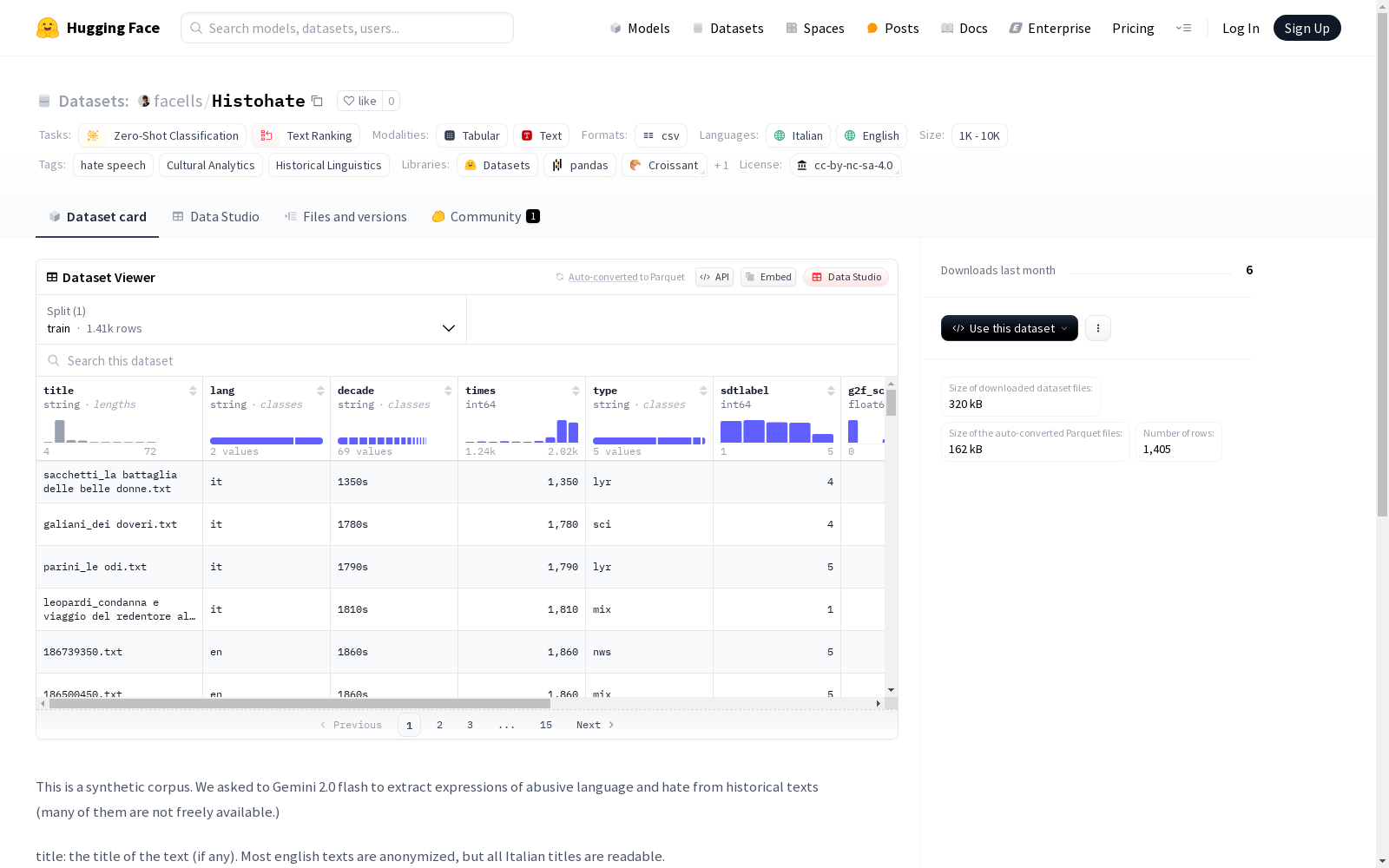Screen dimensions: 1389x868
Task: Click the galiani_dei doveri.txt title cell
Action: [120, 524]
